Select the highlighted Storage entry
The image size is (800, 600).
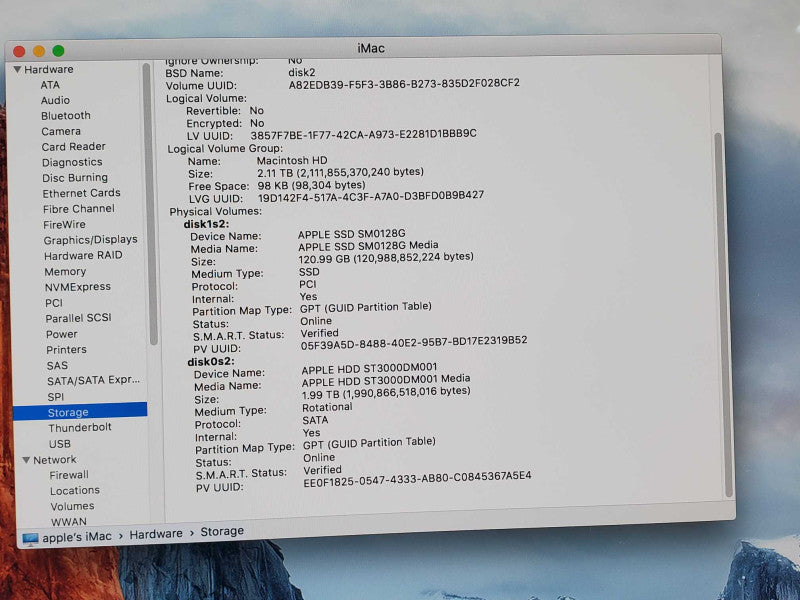click(80, 412)
